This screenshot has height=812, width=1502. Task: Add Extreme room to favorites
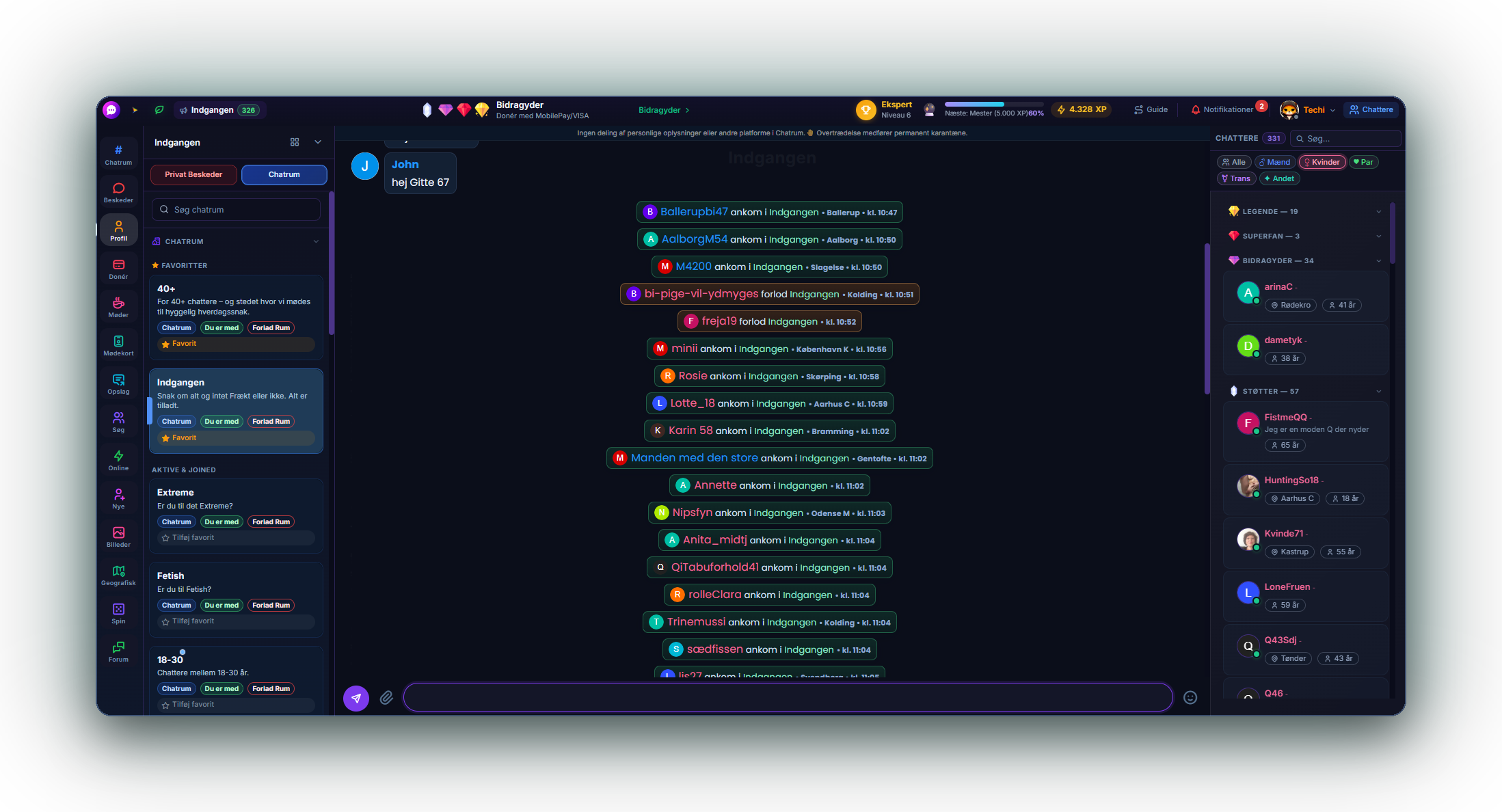[236, 538]
